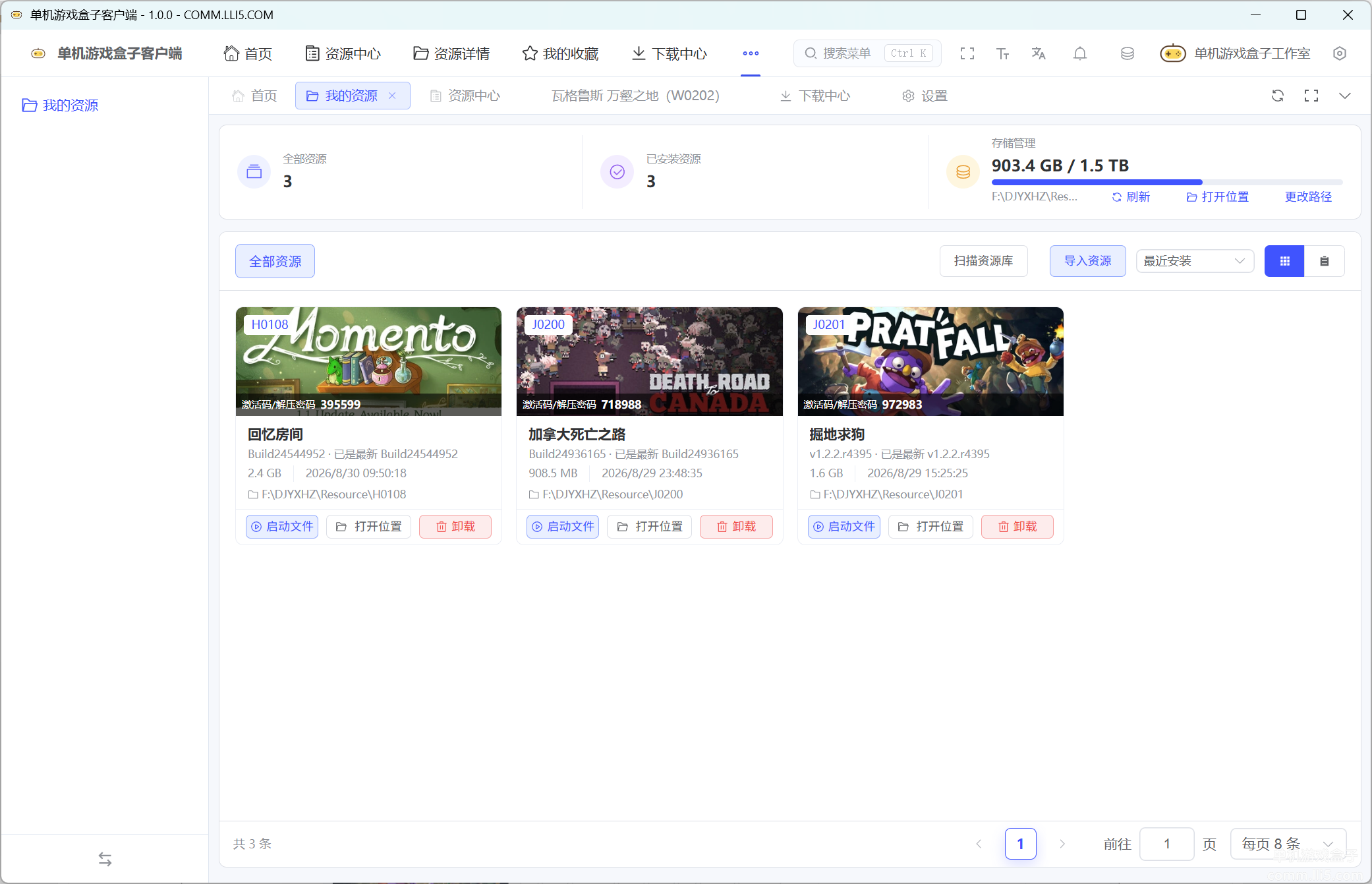Open the Momento game cover thumbnail

[x=368, y=361]
